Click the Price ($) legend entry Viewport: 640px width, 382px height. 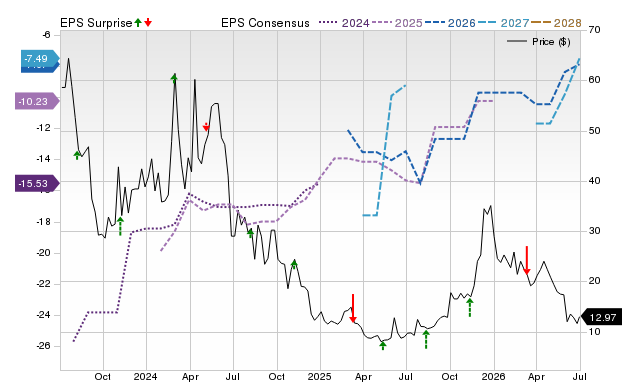point(538,42)
